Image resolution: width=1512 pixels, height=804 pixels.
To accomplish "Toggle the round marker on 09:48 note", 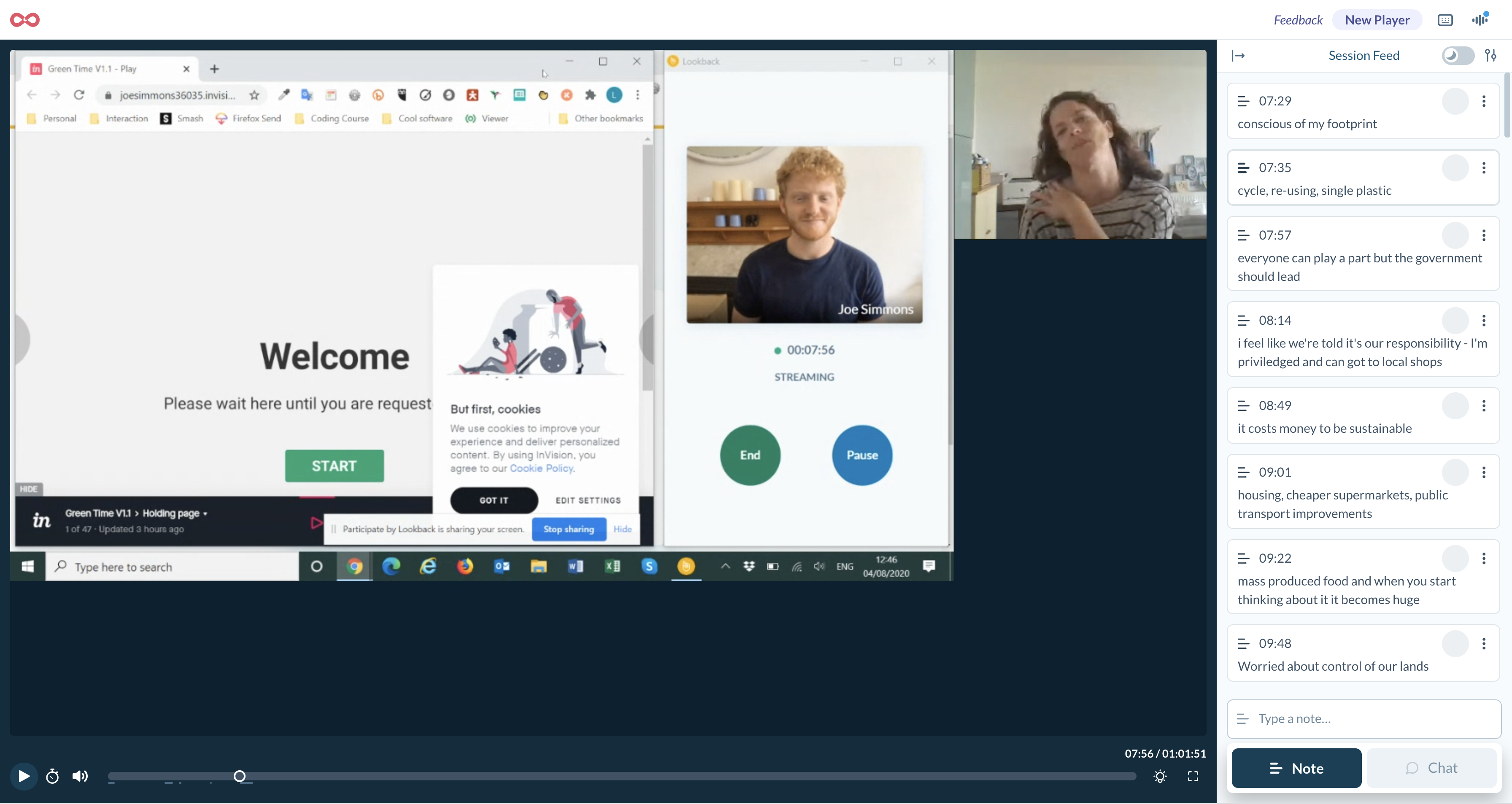I will click(1455, 643).
